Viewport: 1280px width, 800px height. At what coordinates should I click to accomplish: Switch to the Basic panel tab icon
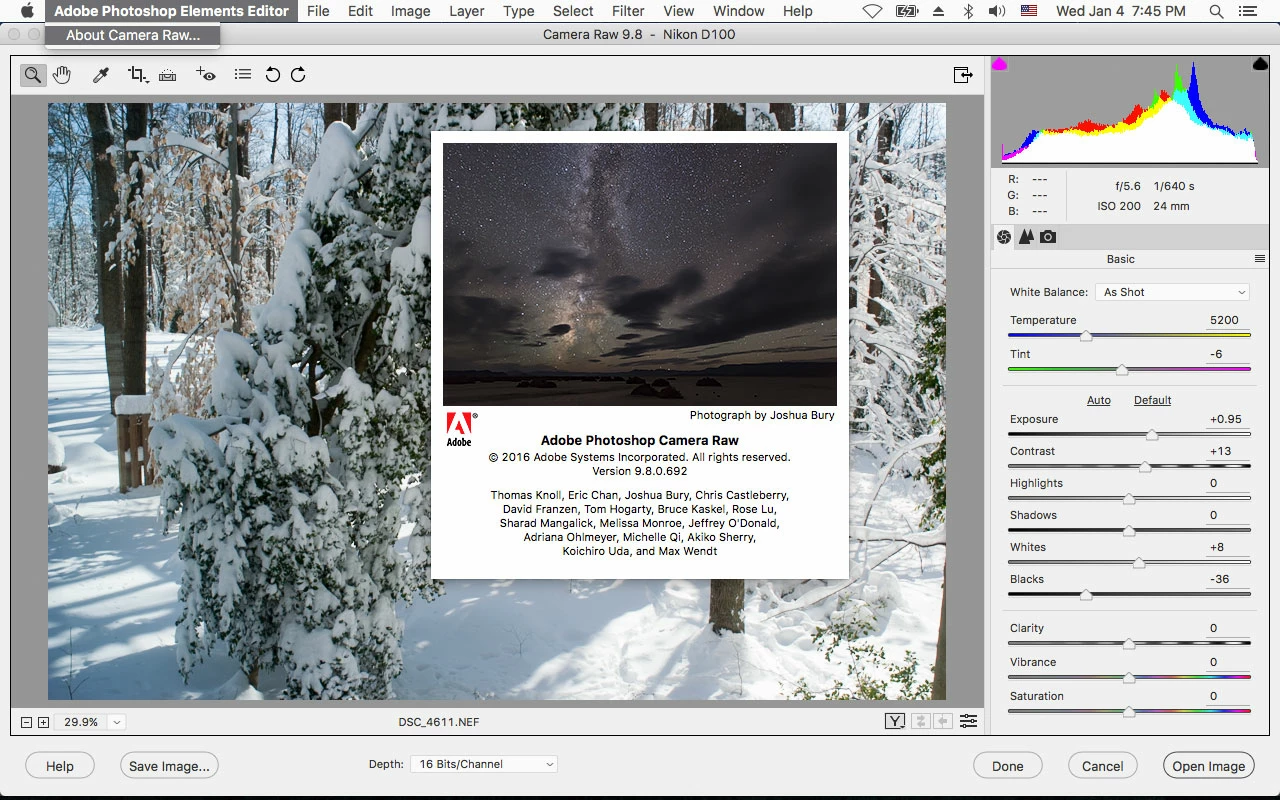click(1004, 237)
